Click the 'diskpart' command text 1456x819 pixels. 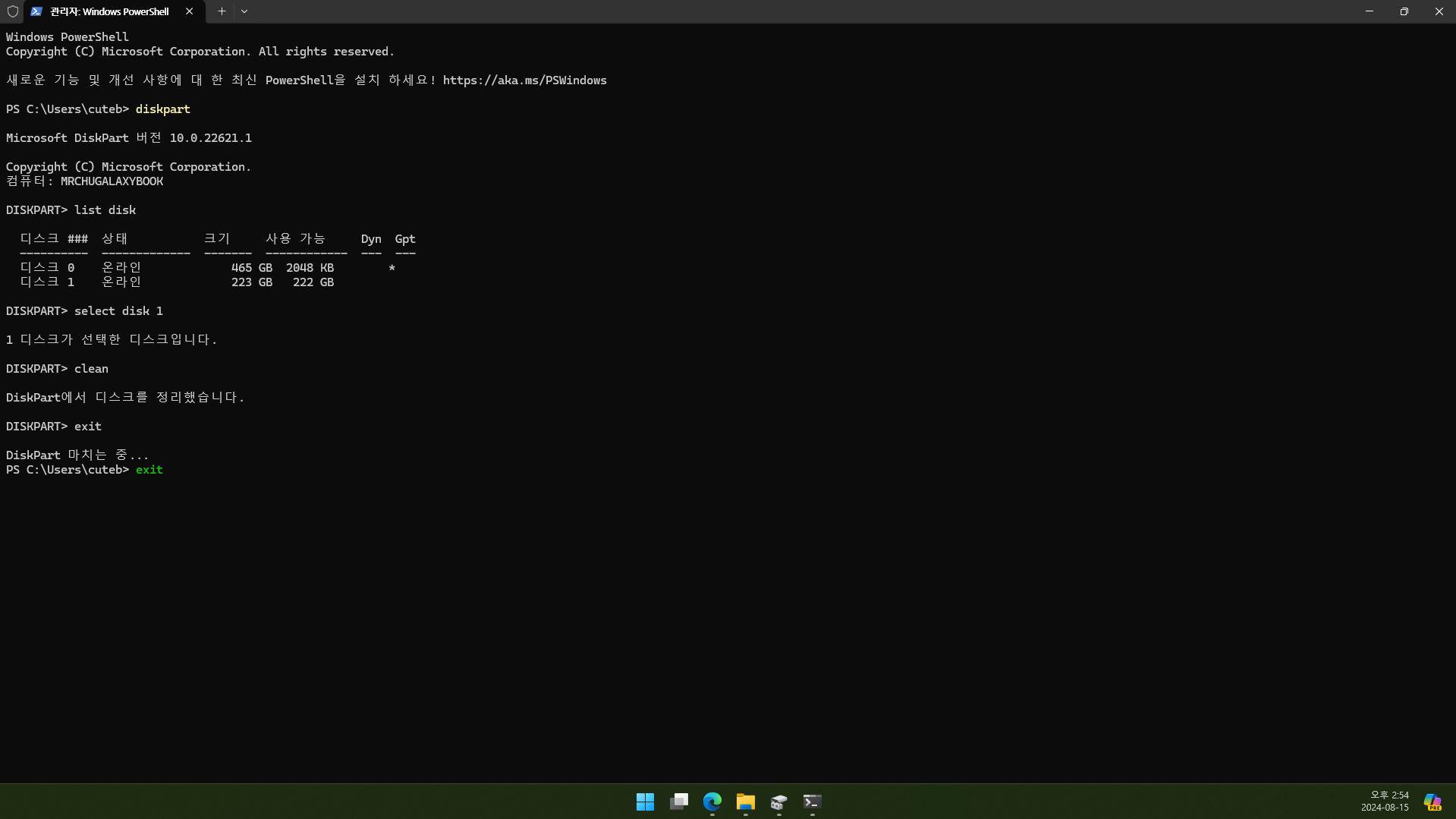coord(163,109)
